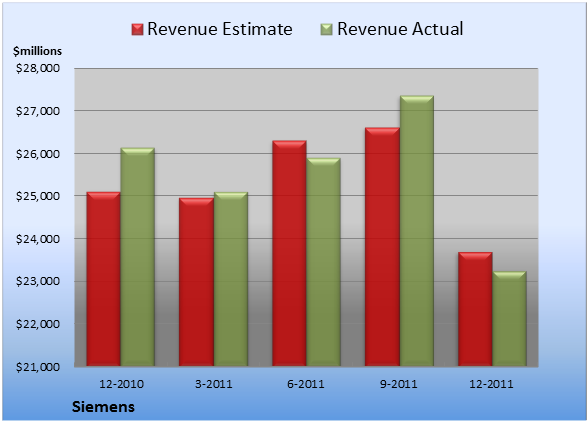Image resolution: width=588 pixels, height=422 pixels.
Task: Select the red estimate bar for 6-2011
Action: pyautogui.click(x=289, y=253)
